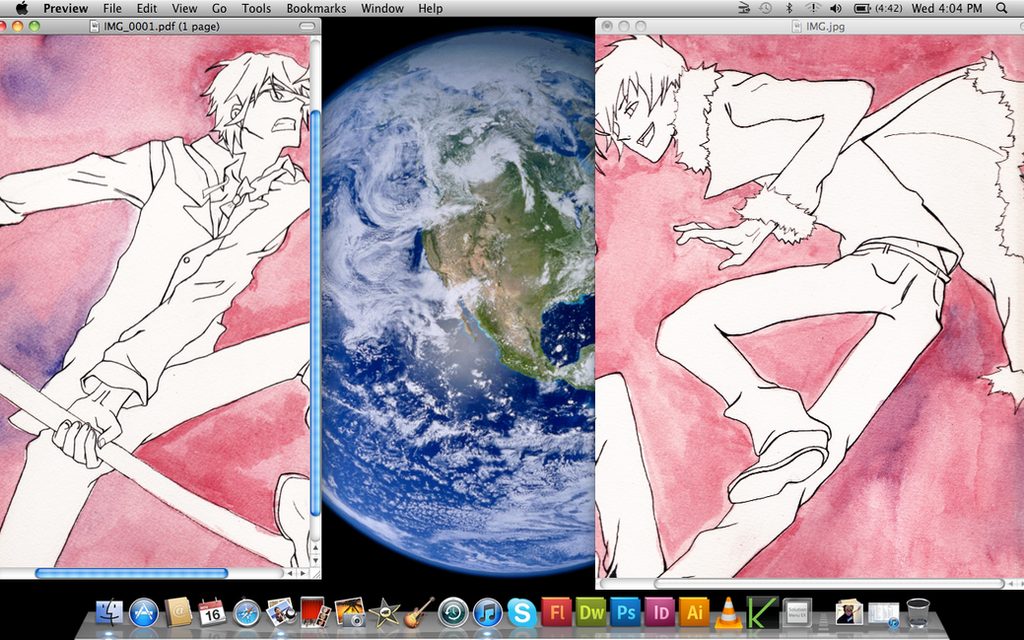1024x640 pixels.
Task: Launch iTunes from the Dock
Action: pos(488,613)
